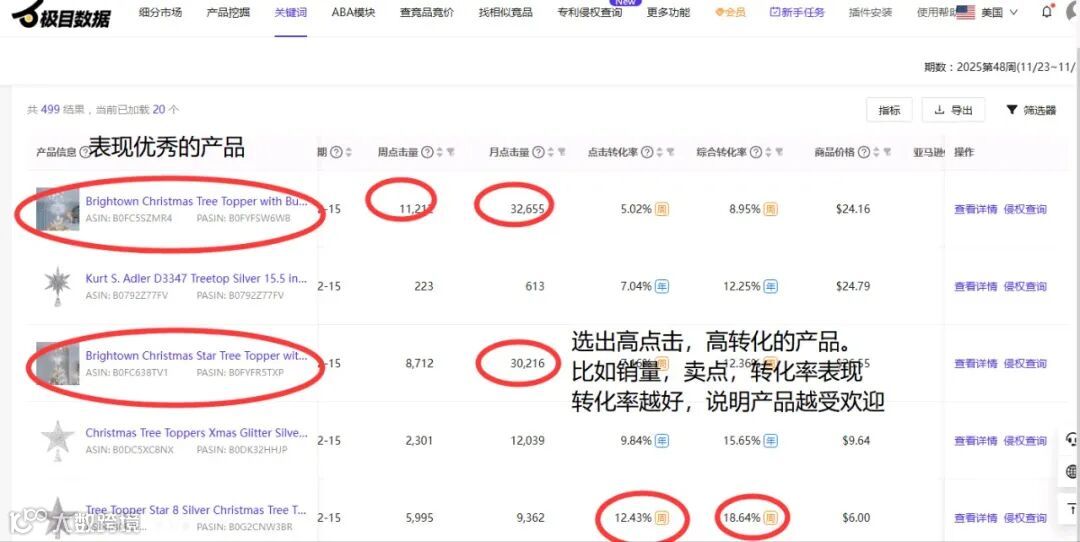Open the 更多功能 menu
1080x542 pixels.
click(668, 12)
